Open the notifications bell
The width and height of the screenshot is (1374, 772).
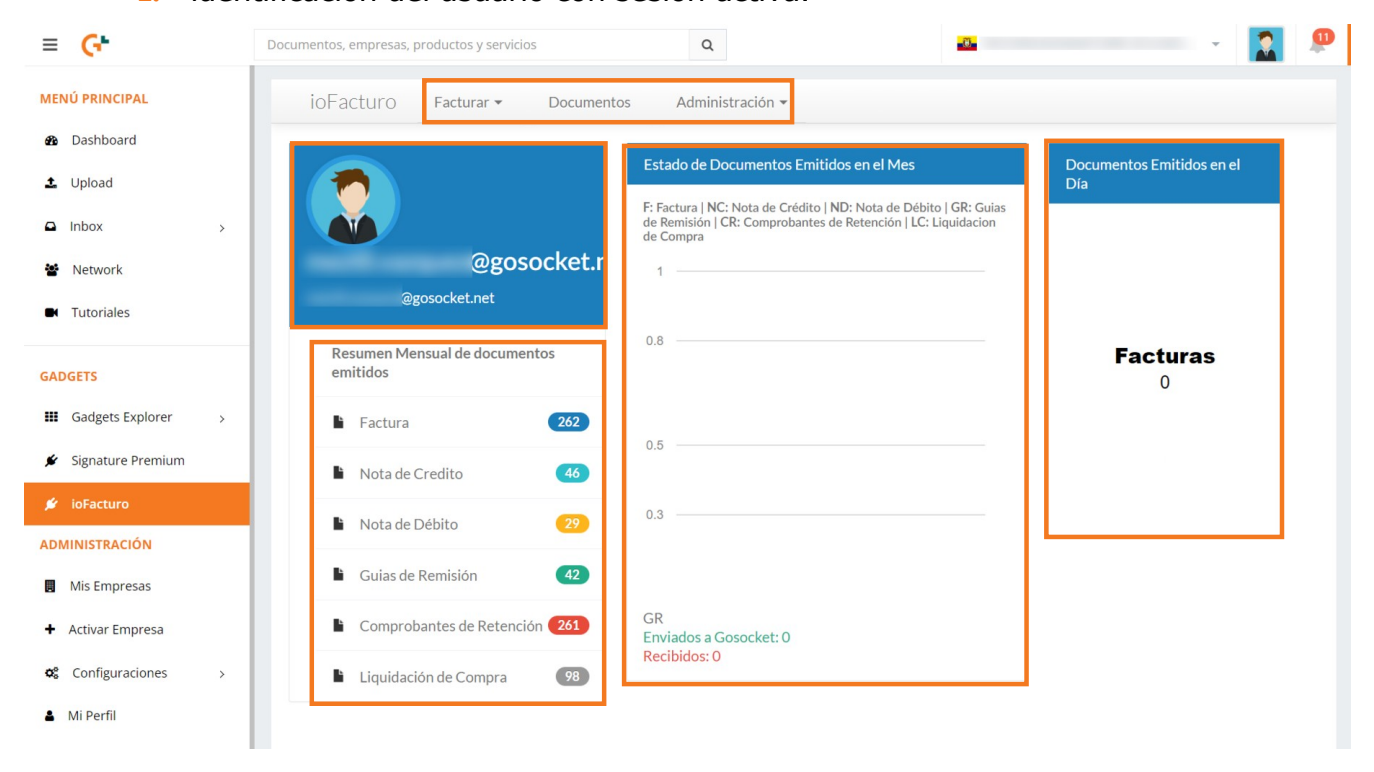click(x=1319, y=45)
